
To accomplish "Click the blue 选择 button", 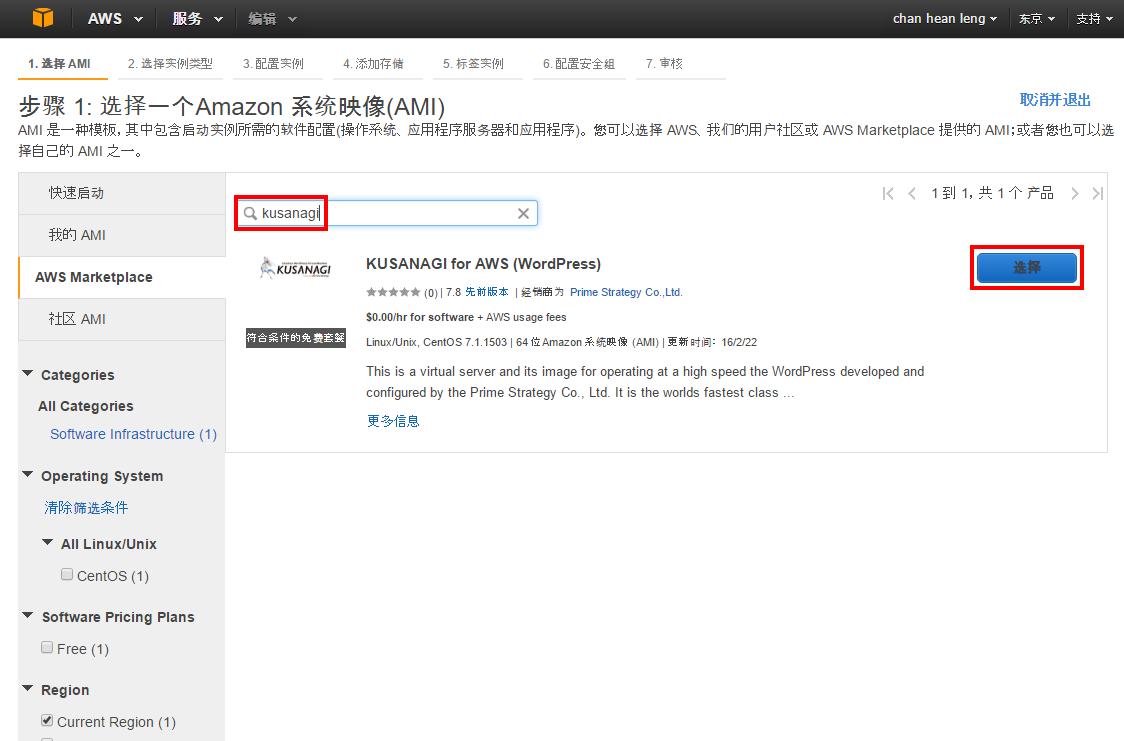I will (1027, 267).
